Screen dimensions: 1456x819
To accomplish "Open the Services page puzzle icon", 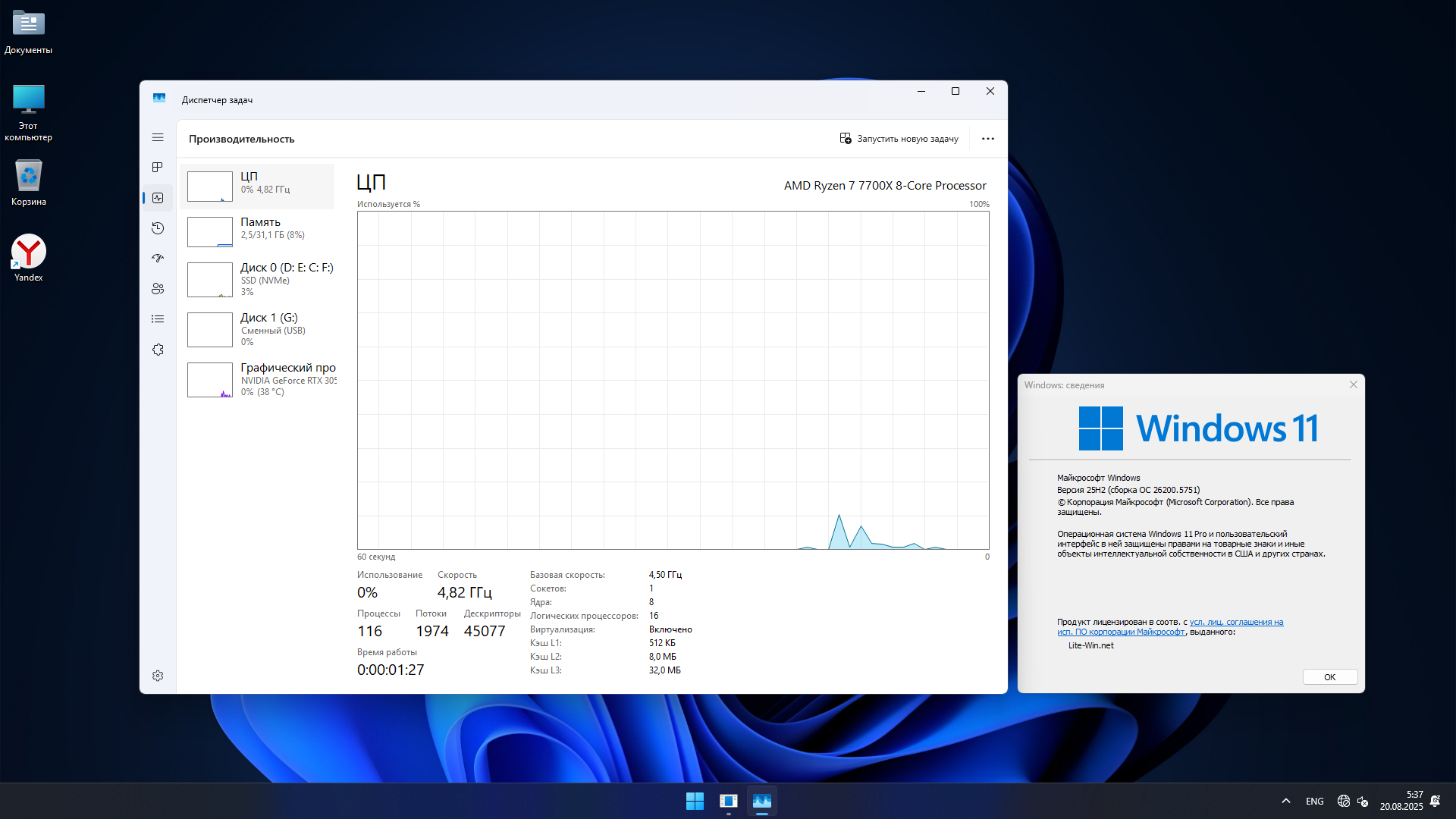I will pos(158,350).
